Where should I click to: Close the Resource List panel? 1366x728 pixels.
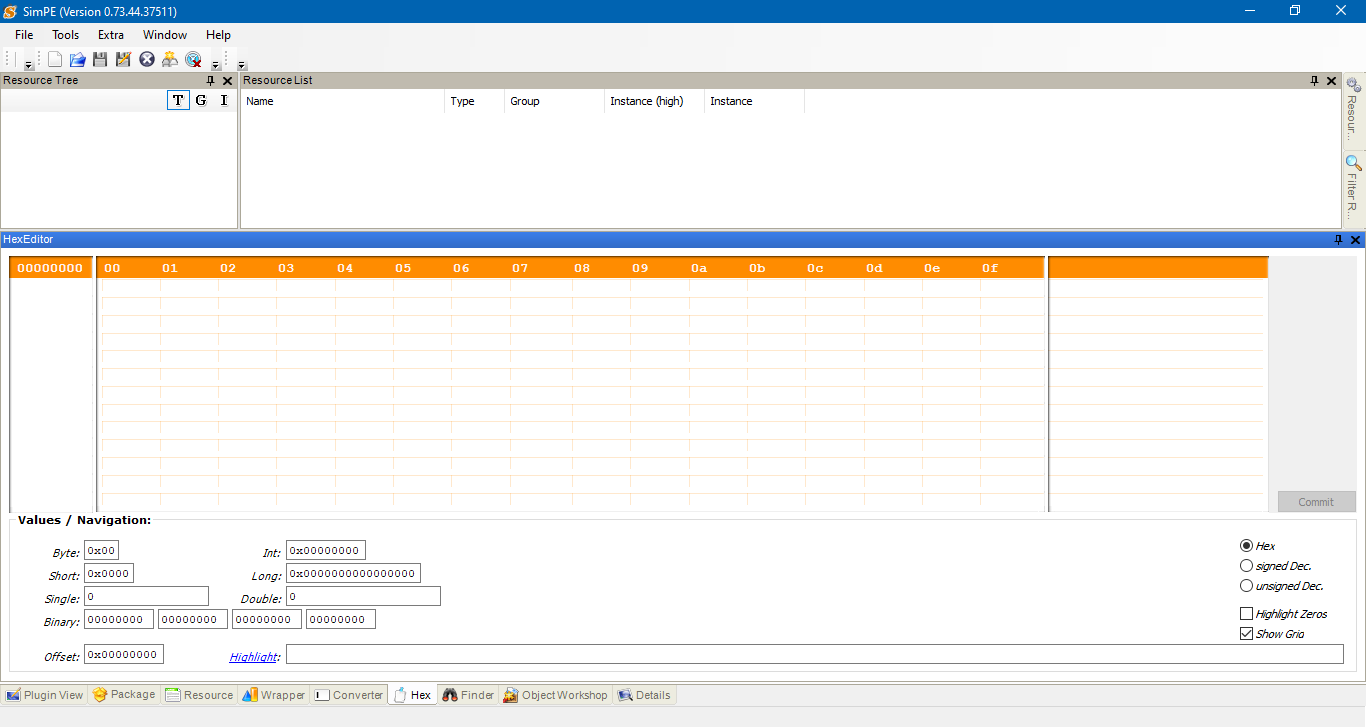(x=1331, y=81)
